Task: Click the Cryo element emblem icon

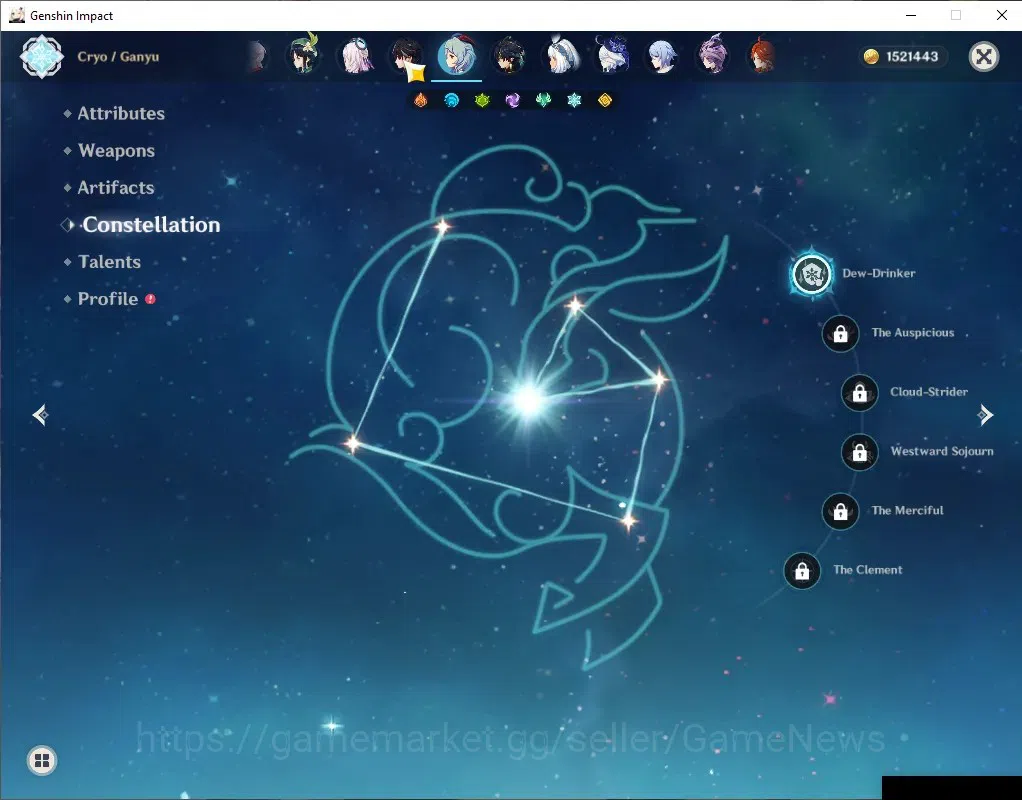Action: (x=42, y=57)
